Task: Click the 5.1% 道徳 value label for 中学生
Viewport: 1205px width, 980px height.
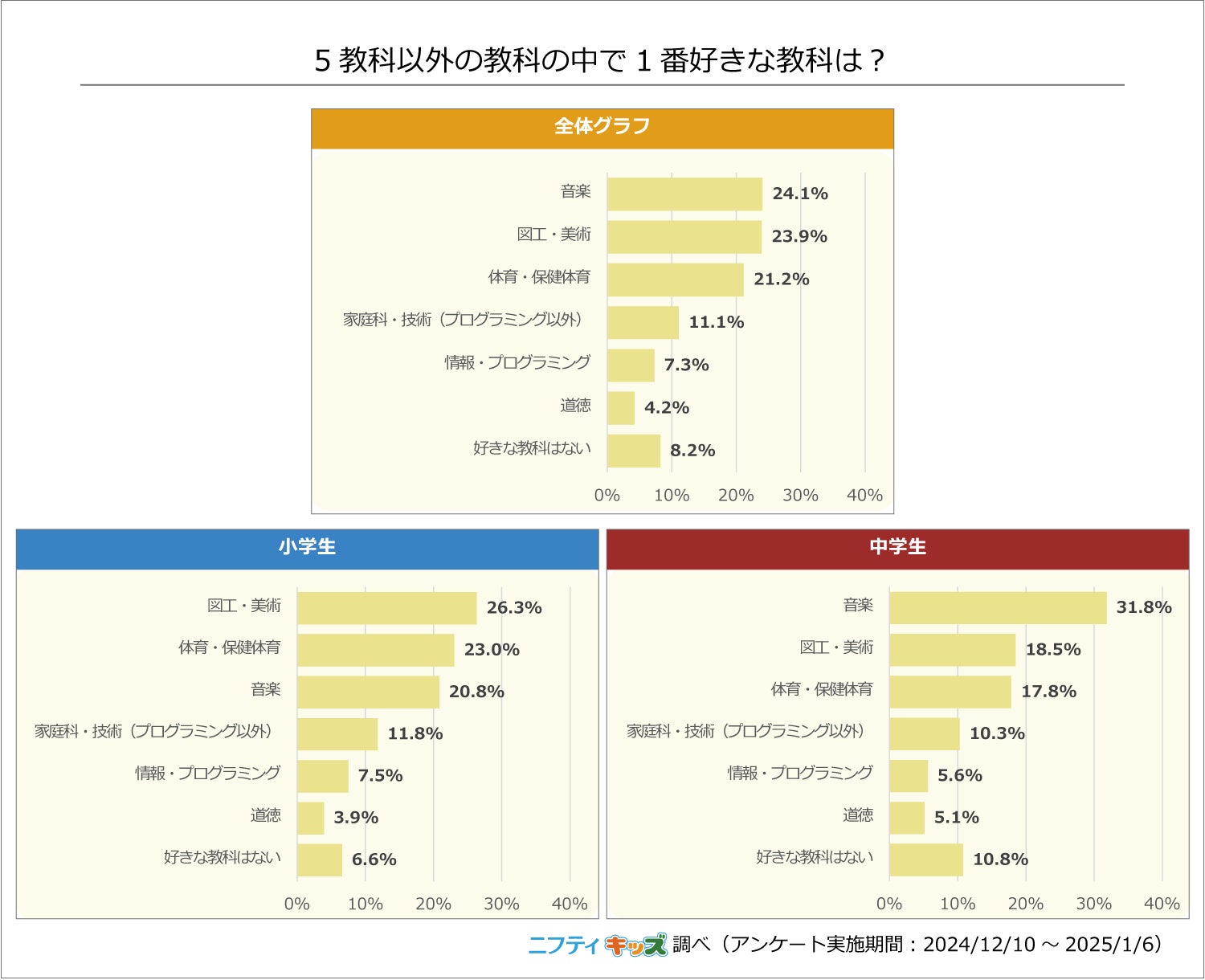Action: 956,818
